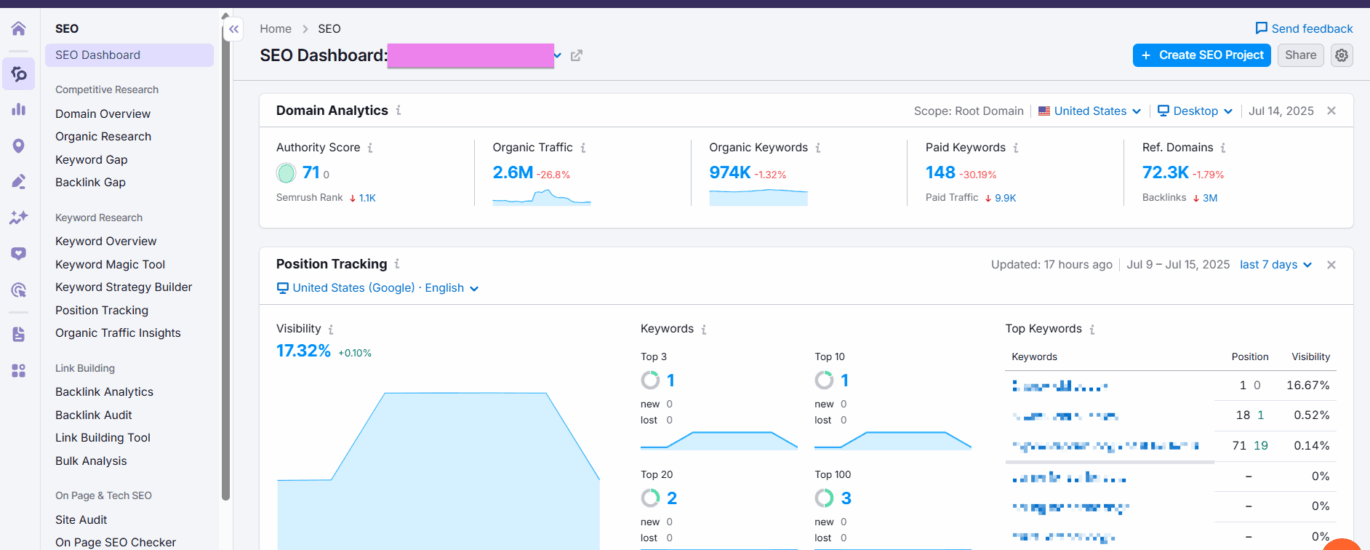
Task: Click info icon beside Keywords heading
Action: coord(704,329)
